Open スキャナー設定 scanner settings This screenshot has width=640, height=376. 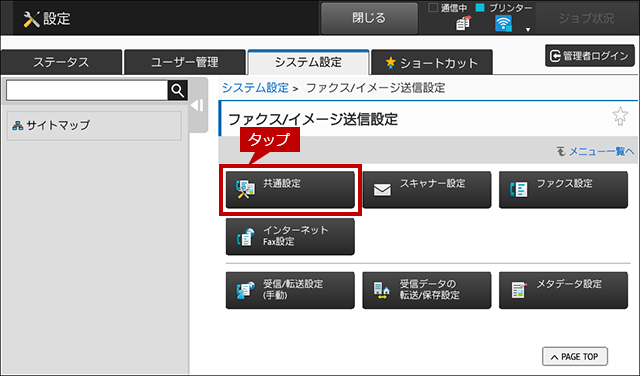point(427,190)
